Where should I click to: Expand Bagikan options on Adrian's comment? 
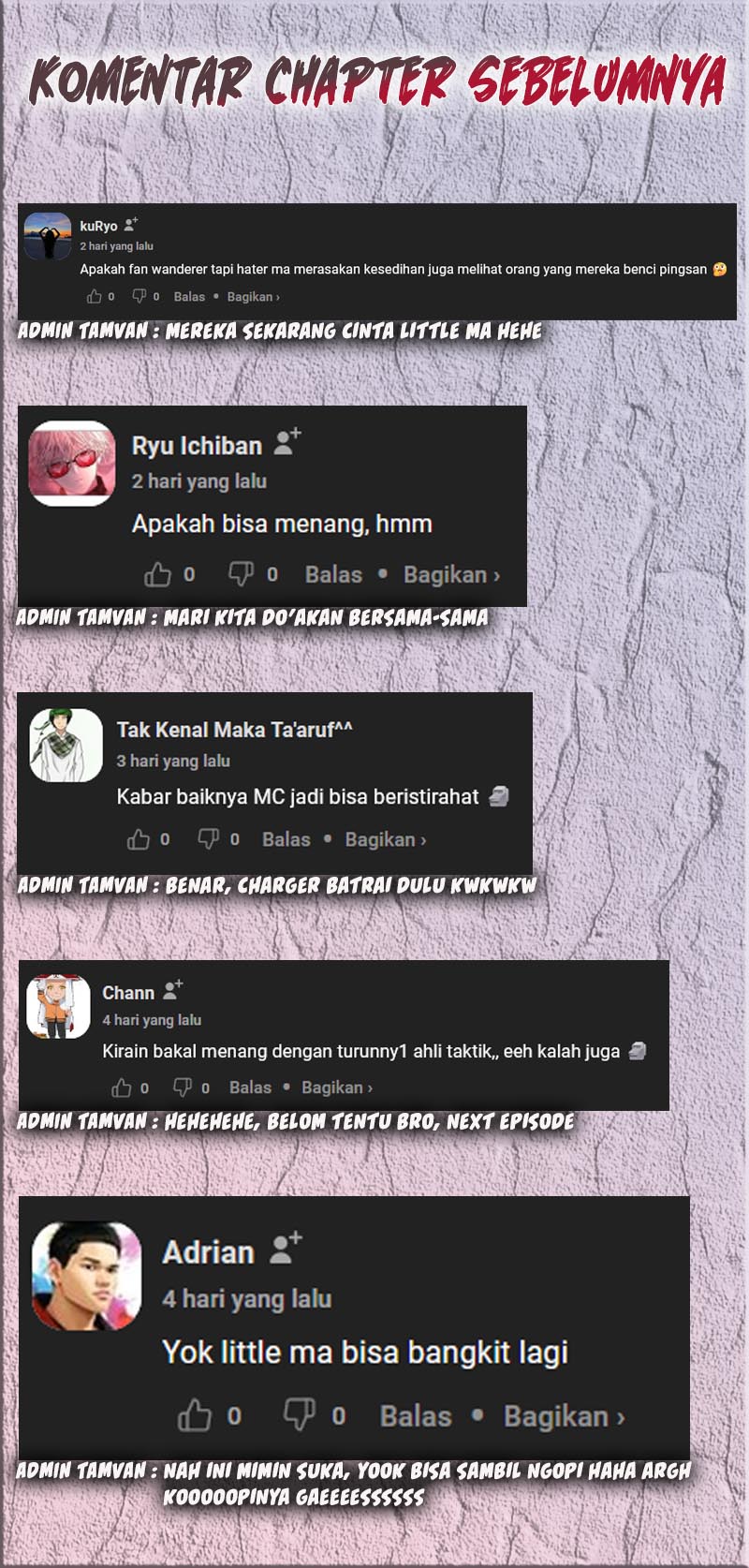(564, 1415)
